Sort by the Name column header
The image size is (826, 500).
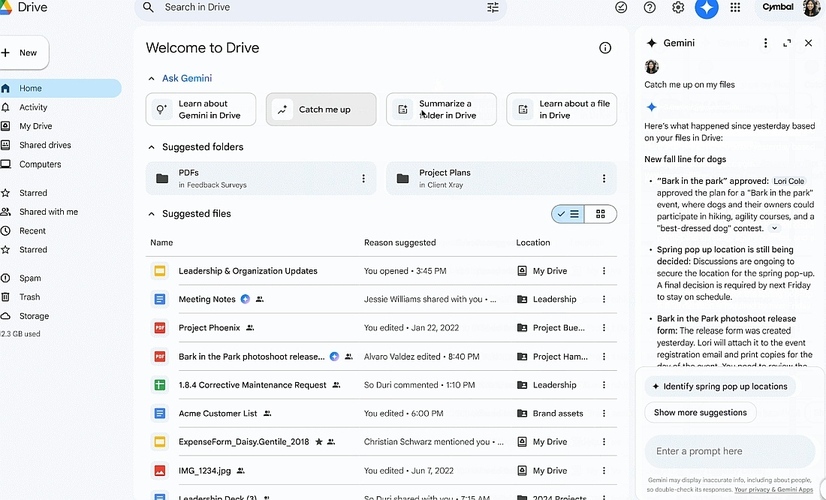tap(161, 243)
